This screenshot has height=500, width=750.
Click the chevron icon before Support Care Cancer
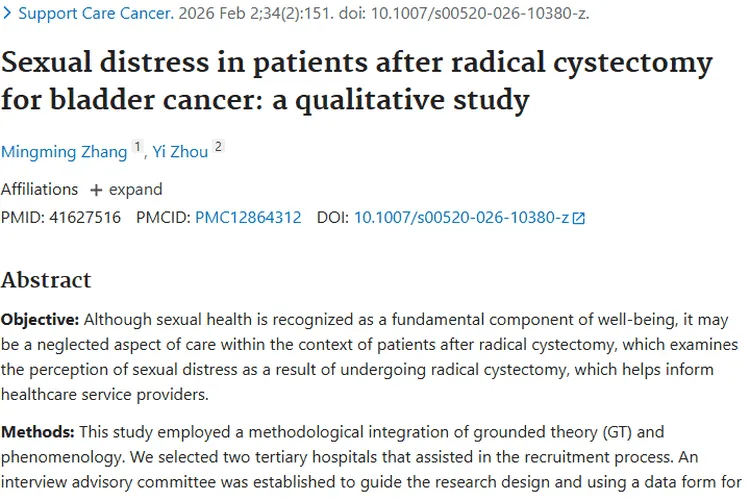(7, 15)
